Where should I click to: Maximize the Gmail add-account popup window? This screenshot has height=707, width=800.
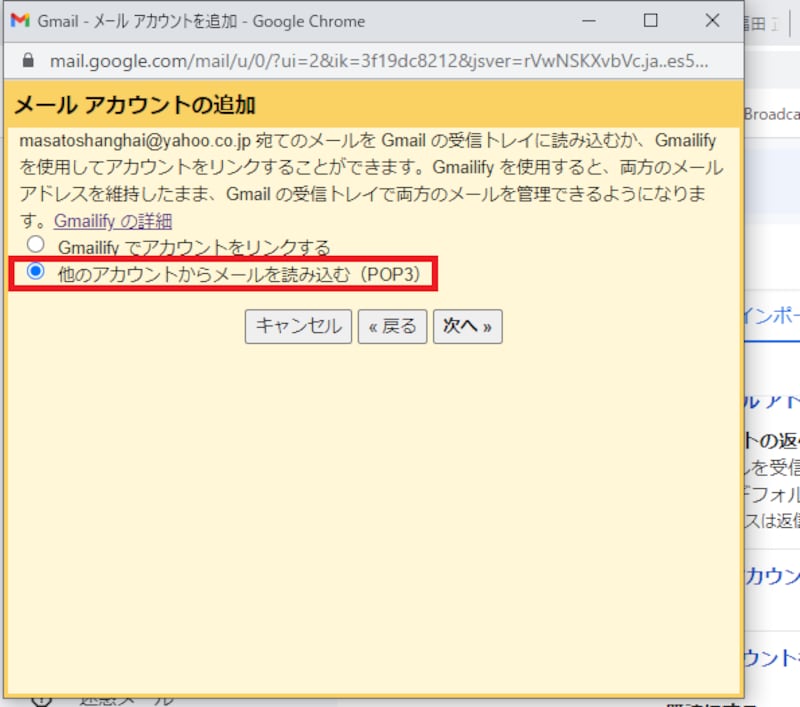tap(650, 21)
